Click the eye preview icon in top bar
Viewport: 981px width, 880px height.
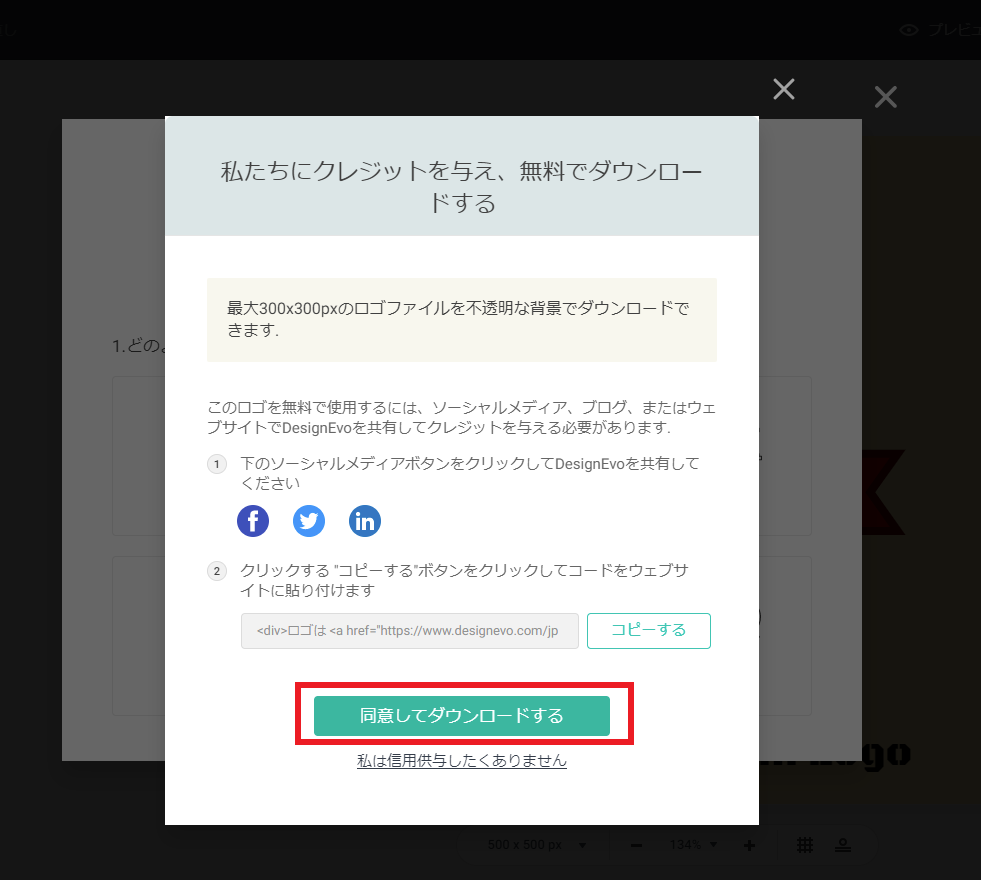tap(909, 30)
